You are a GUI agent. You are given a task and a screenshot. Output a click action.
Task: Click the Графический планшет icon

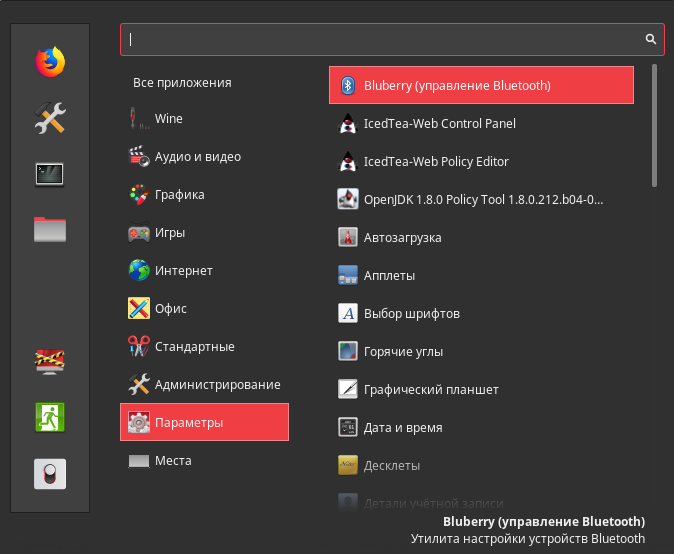(x=348, y=389)
